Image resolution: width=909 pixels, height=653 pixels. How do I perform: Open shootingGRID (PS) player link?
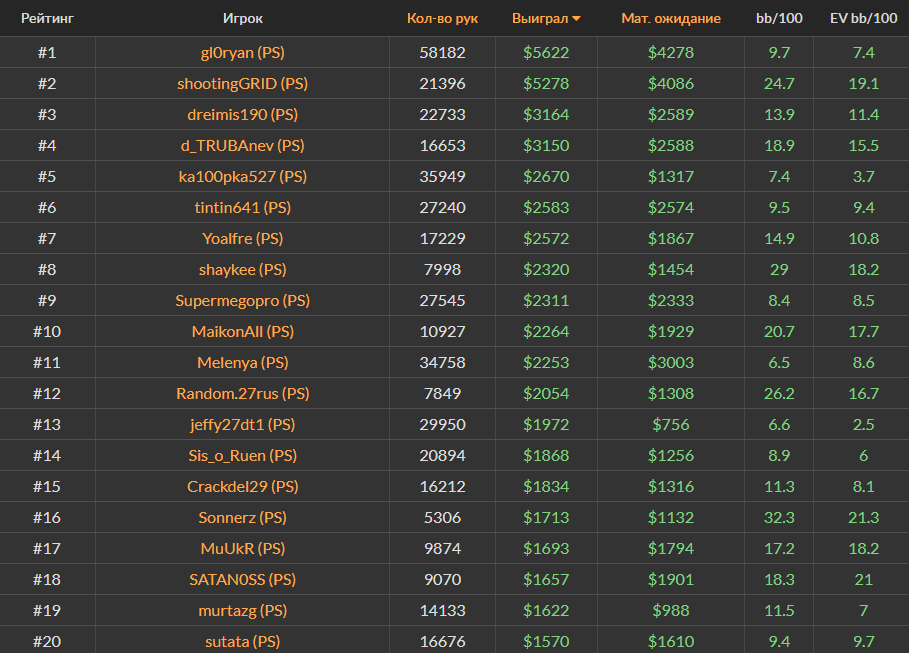pos(242,83)
